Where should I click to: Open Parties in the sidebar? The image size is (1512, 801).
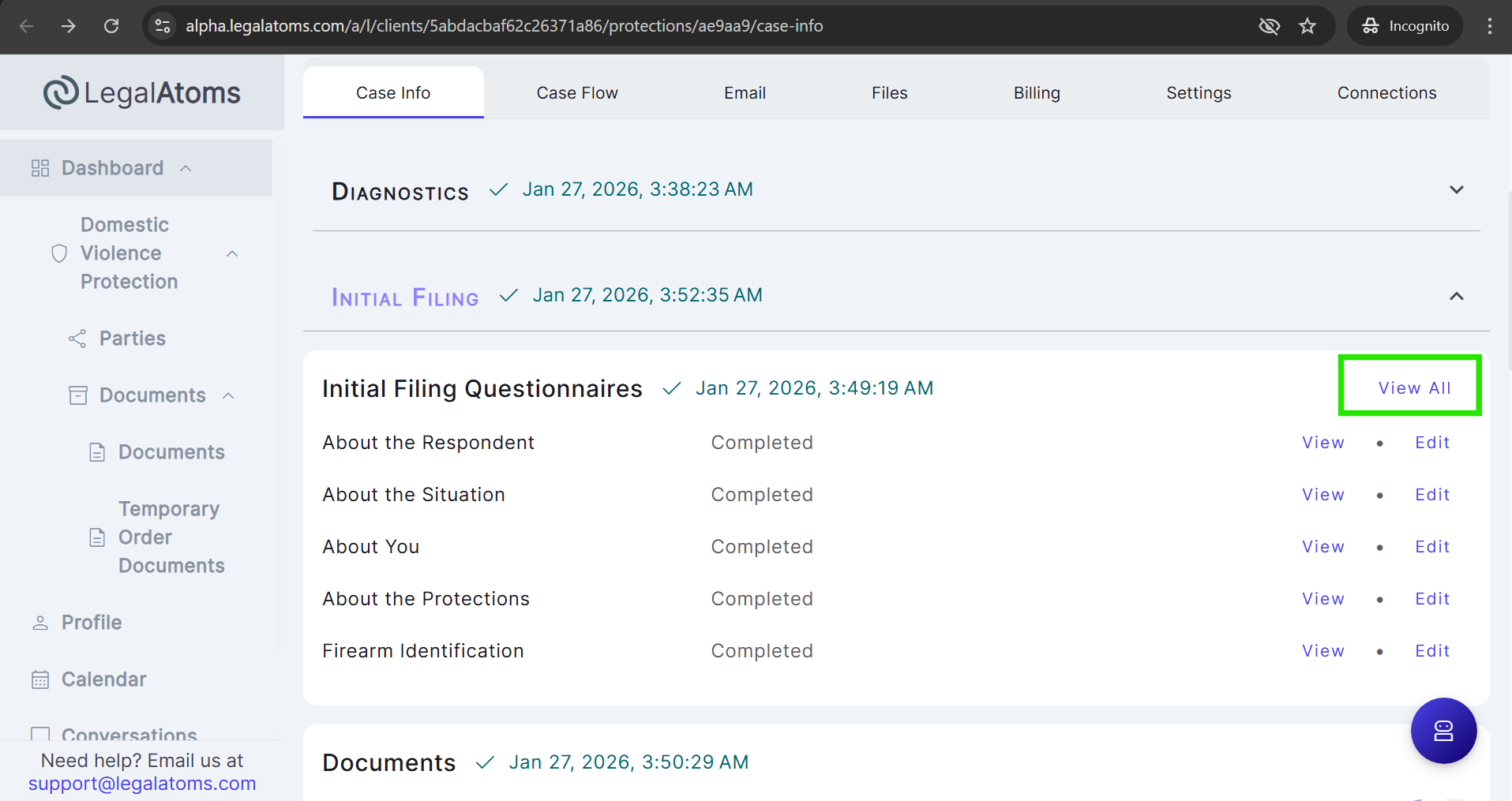click(x=132, y=339)
